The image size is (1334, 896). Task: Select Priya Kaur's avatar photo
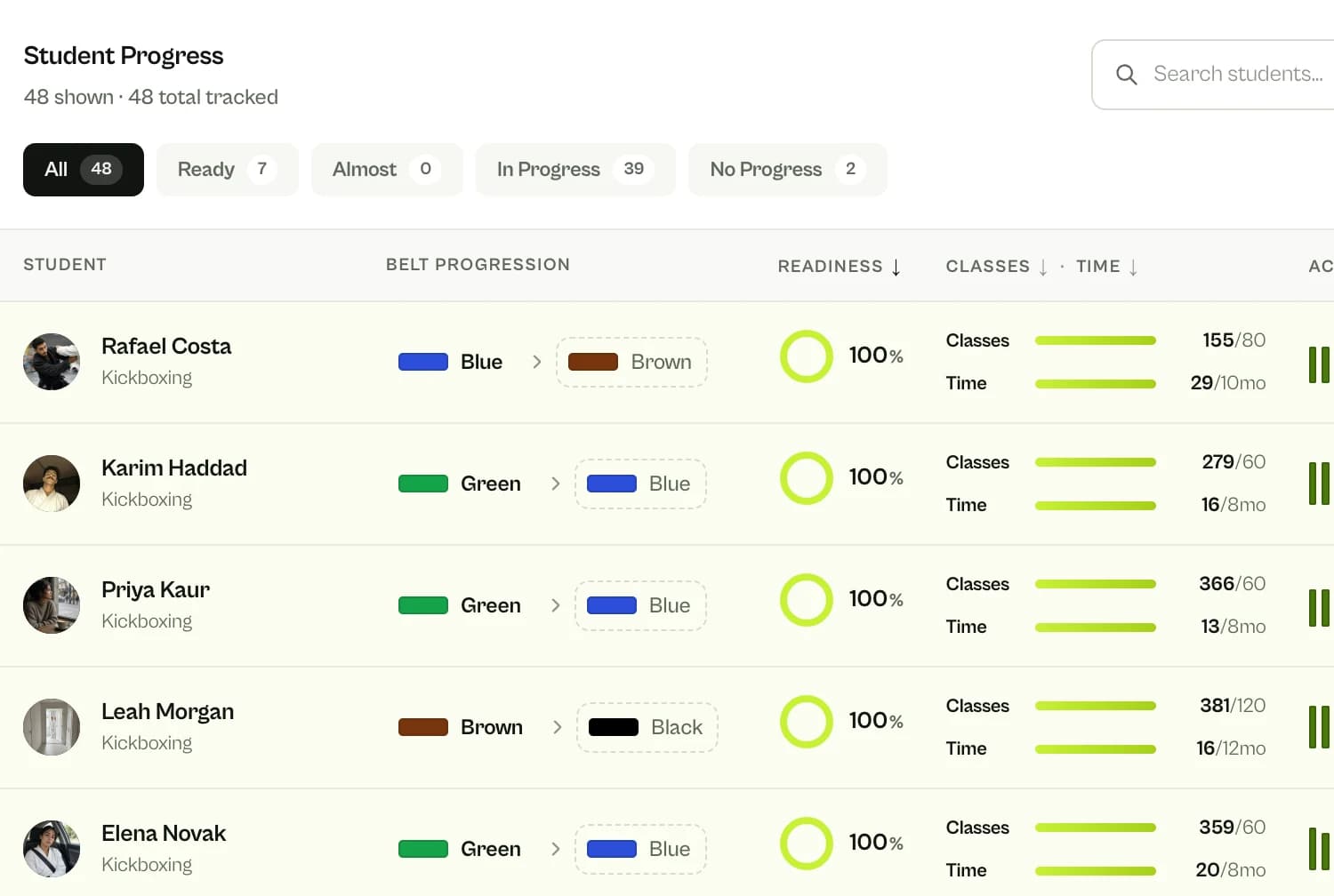click(52, 605)
